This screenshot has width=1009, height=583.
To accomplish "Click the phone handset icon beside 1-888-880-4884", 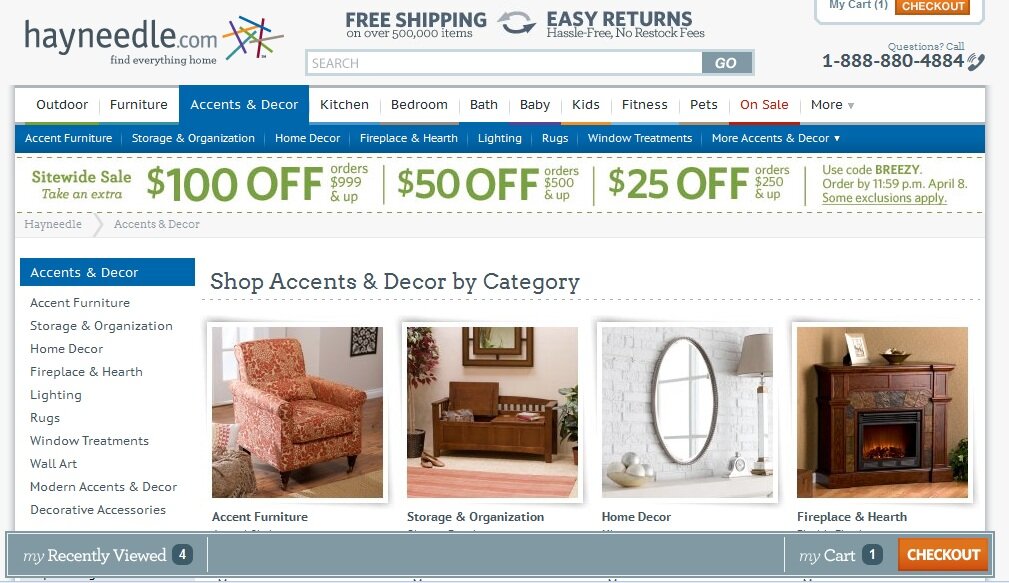I will [976, 62].
